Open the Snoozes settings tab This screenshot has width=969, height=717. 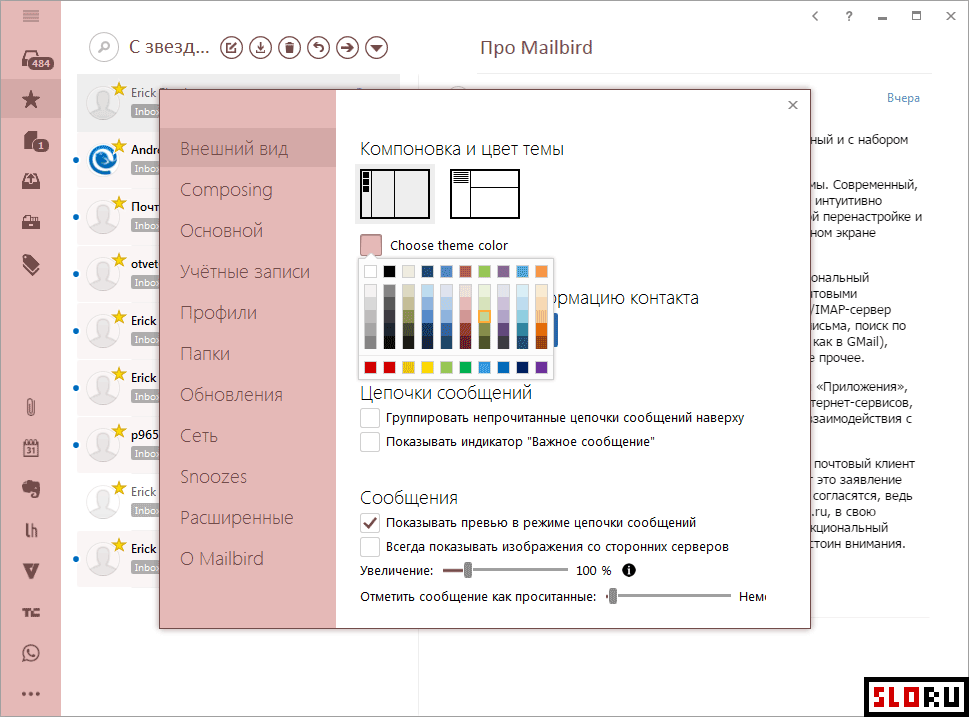(248, 477)
